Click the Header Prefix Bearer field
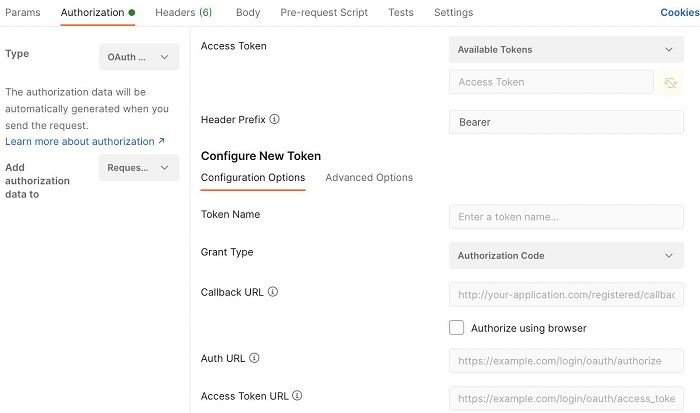Image resolution: width=700 pixels, height=413 pixels. [566, 122]
